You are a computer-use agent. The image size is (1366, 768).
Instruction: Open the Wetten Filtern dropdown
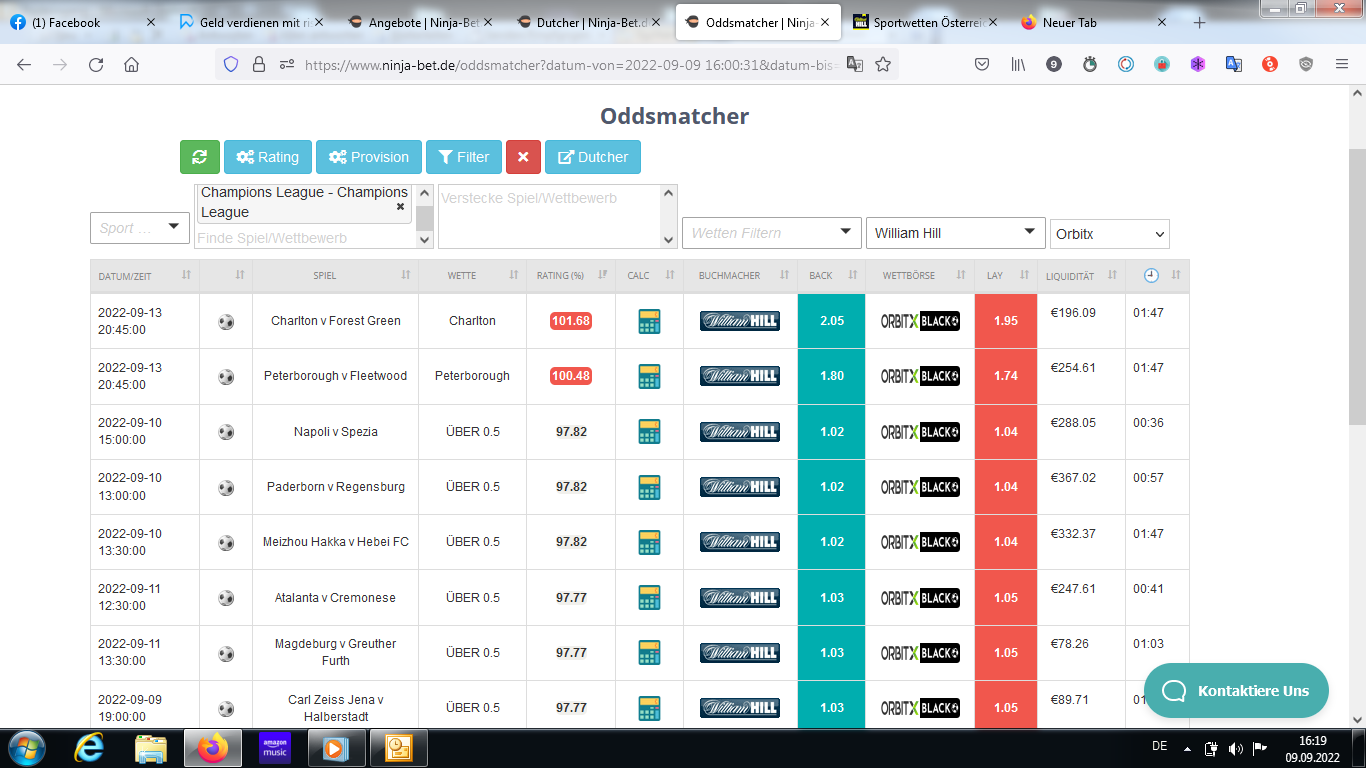point(772,233)
